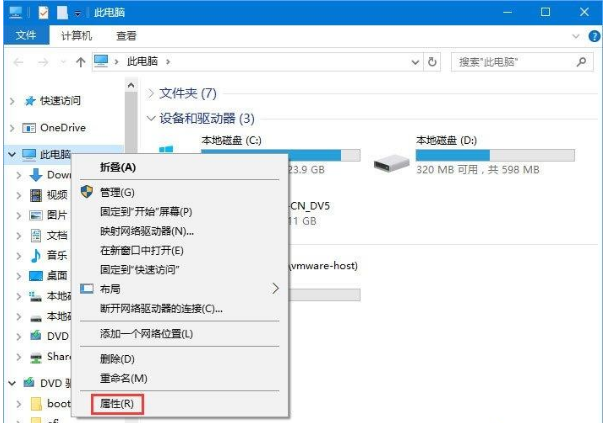Expand the ribbon with the chevron
The width and height of the screenshot is (606, 423).
[x=575, y=36]
